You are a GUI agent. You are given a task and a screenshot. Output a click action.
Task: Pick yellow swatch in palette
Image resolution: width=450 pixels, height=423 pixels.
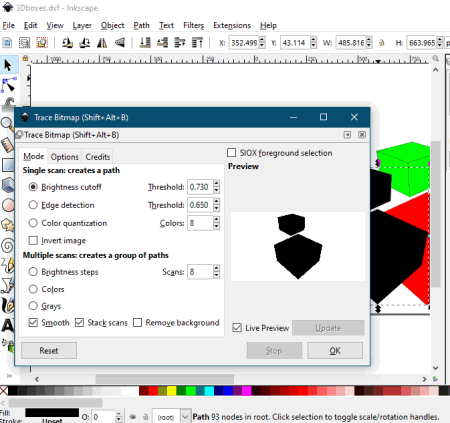point(172,391)
